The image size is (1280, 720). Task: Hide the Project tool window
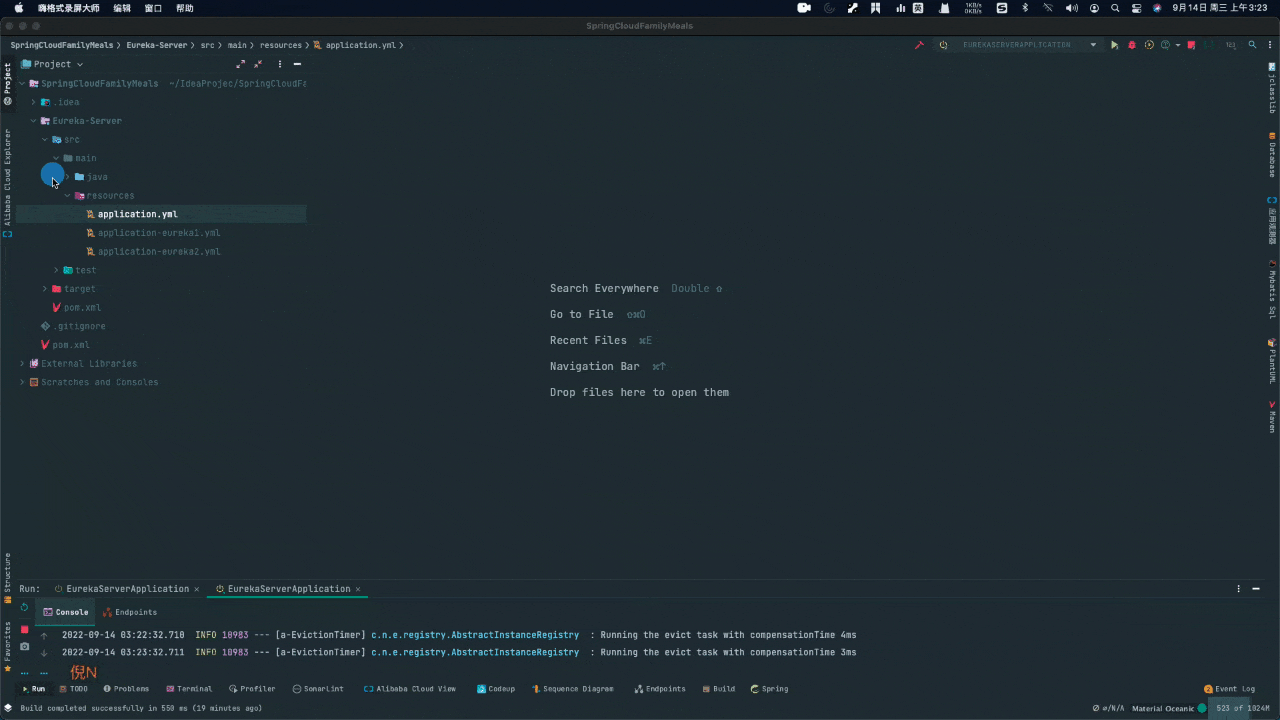point(297,64)
